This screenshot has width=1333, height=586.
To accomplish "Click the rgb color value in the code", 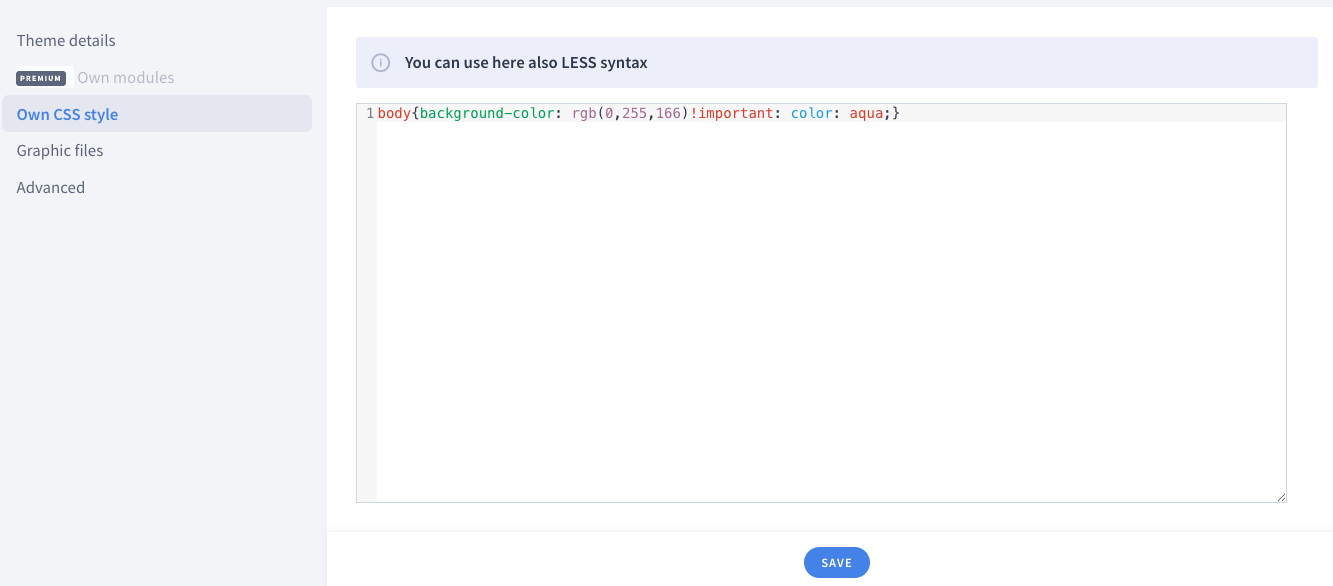I will [x=585, y=113].
